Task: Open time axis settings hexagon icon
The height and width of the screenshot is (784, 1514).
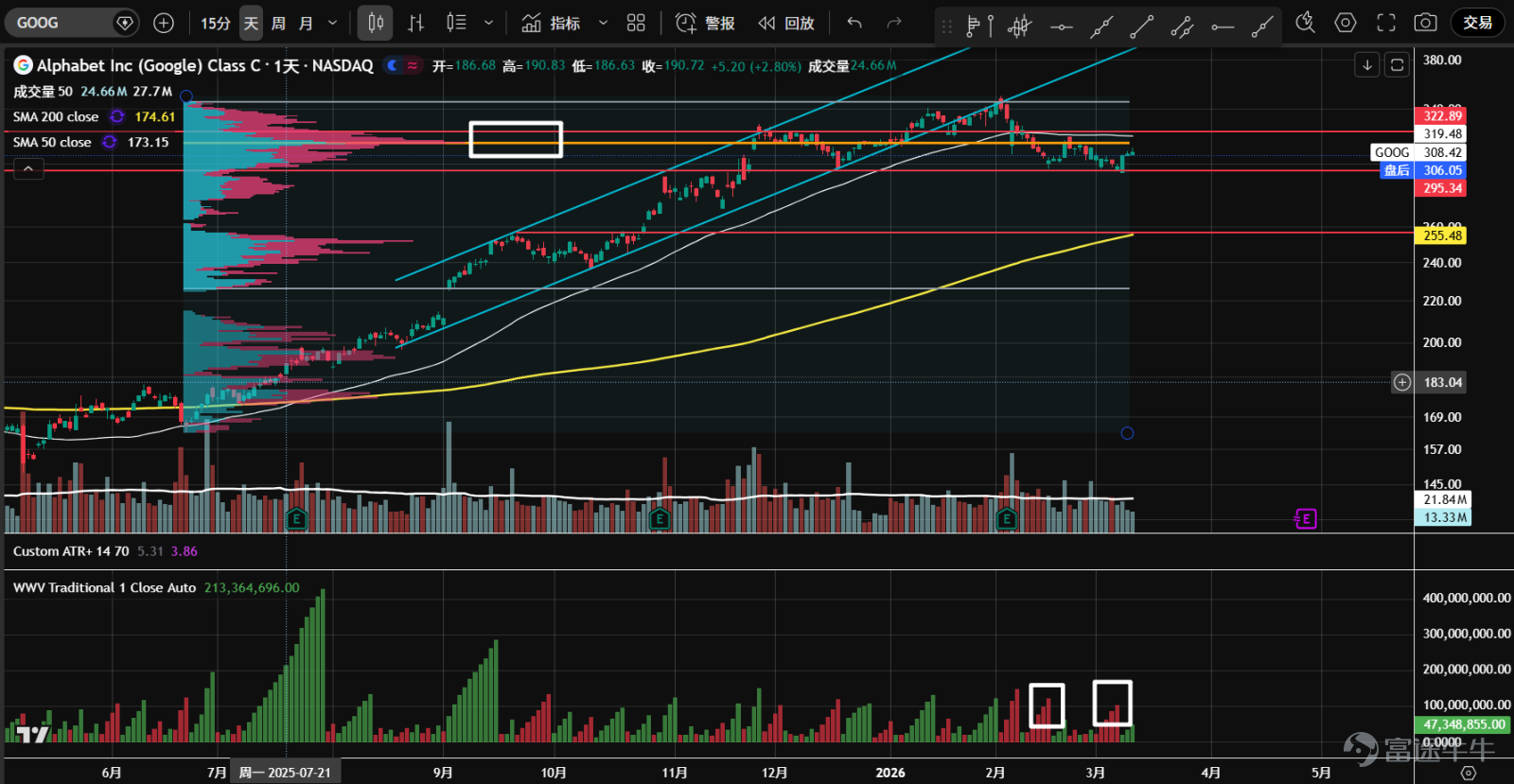Action: pyautogui.click(x=1469, y=773)
